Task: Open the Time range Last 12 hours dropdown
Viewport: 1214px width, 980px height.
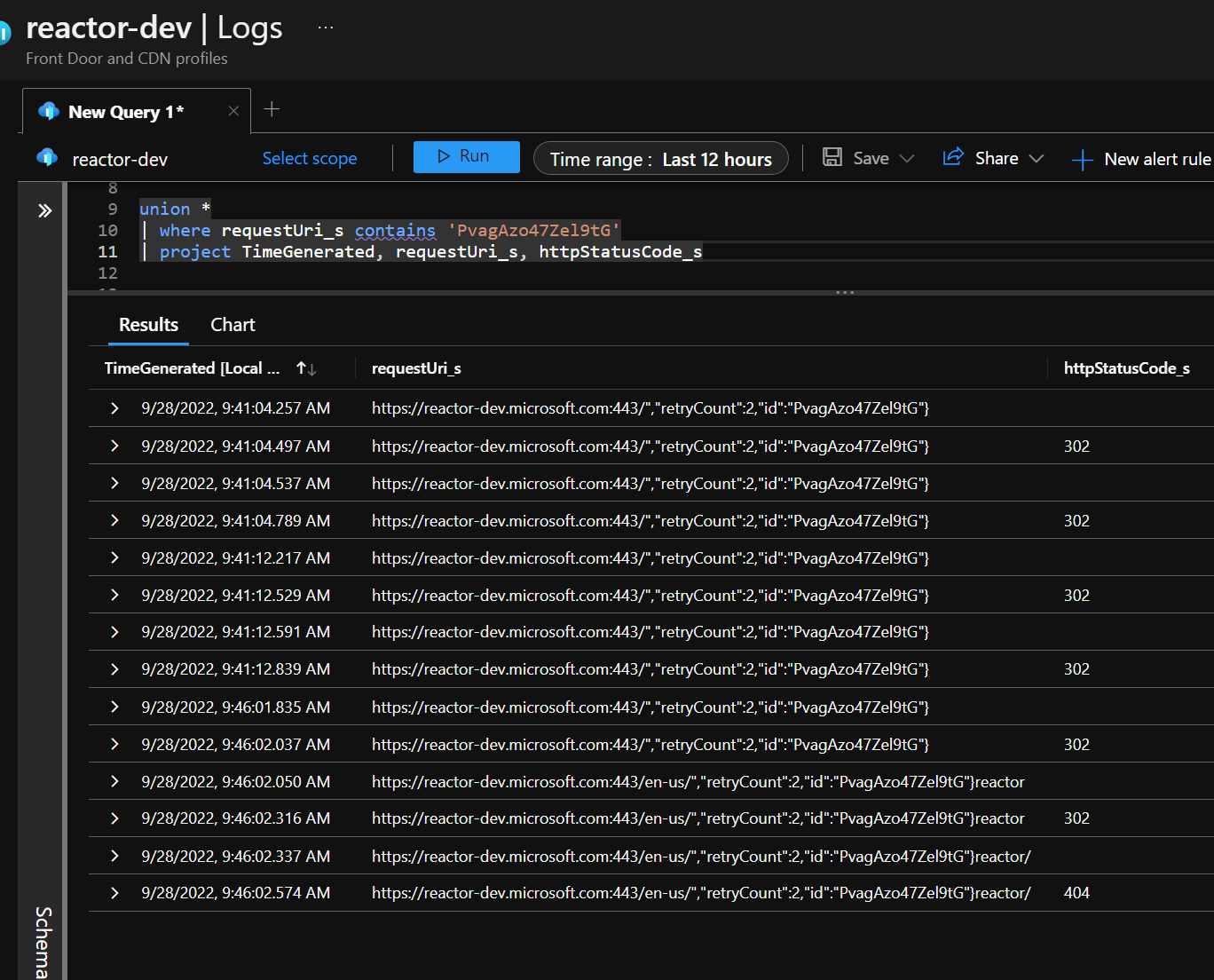Action: tap(660, 158)
